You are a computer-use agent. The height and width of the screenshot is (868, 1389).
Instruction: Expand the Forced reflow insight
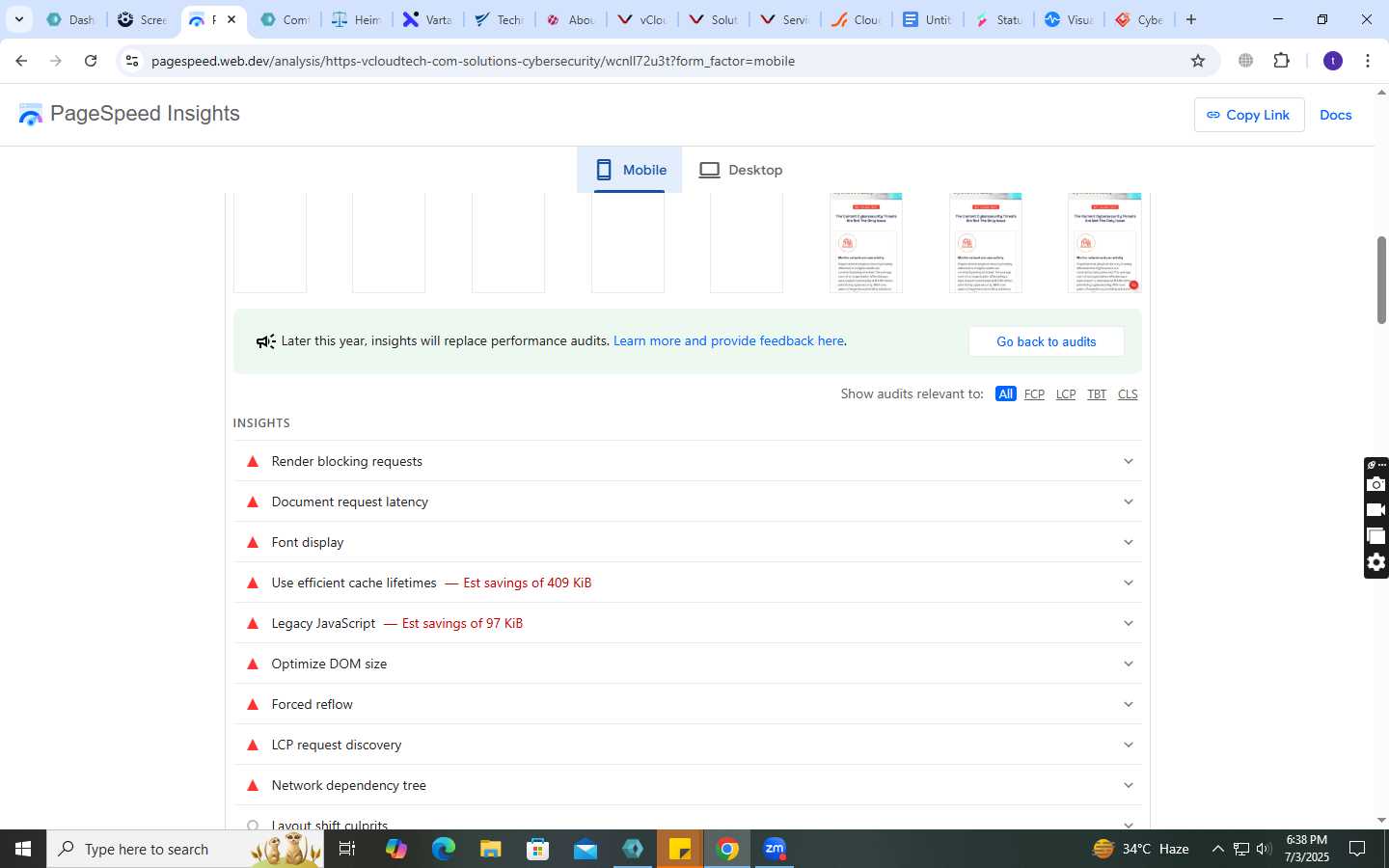(x=687, y=704)
